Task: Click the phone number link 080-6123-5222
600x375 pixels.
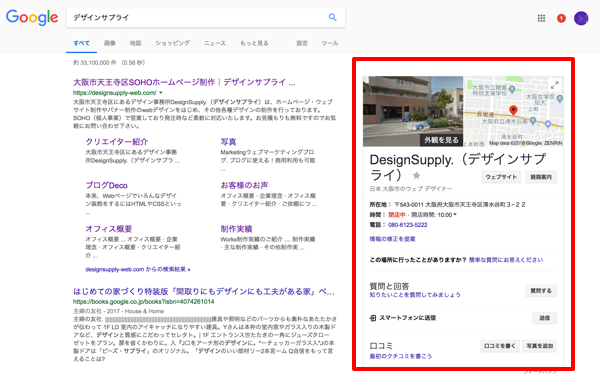Action: (x=408, y=225)
